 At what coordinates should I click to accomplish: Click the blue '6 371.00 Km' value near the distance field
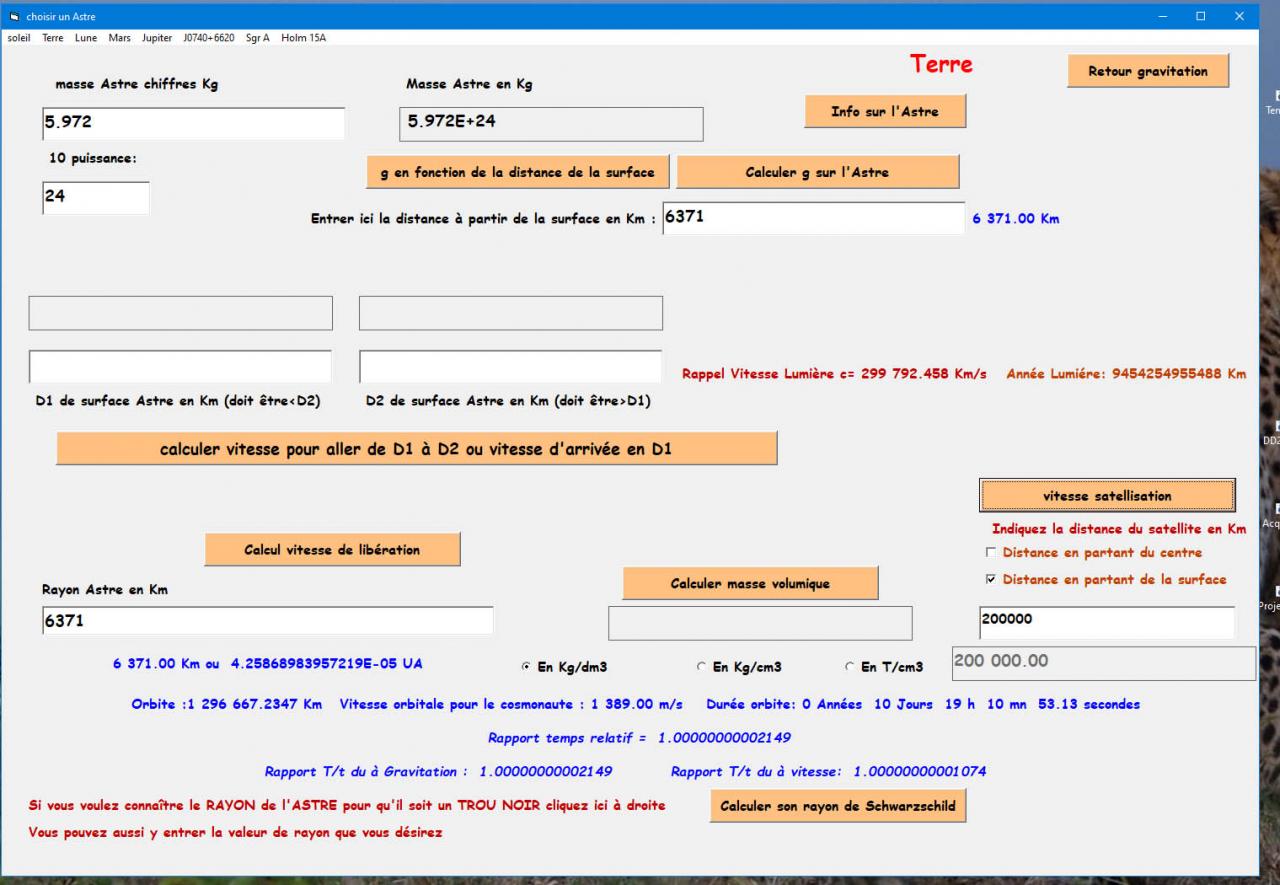[x=1016, y=218]
